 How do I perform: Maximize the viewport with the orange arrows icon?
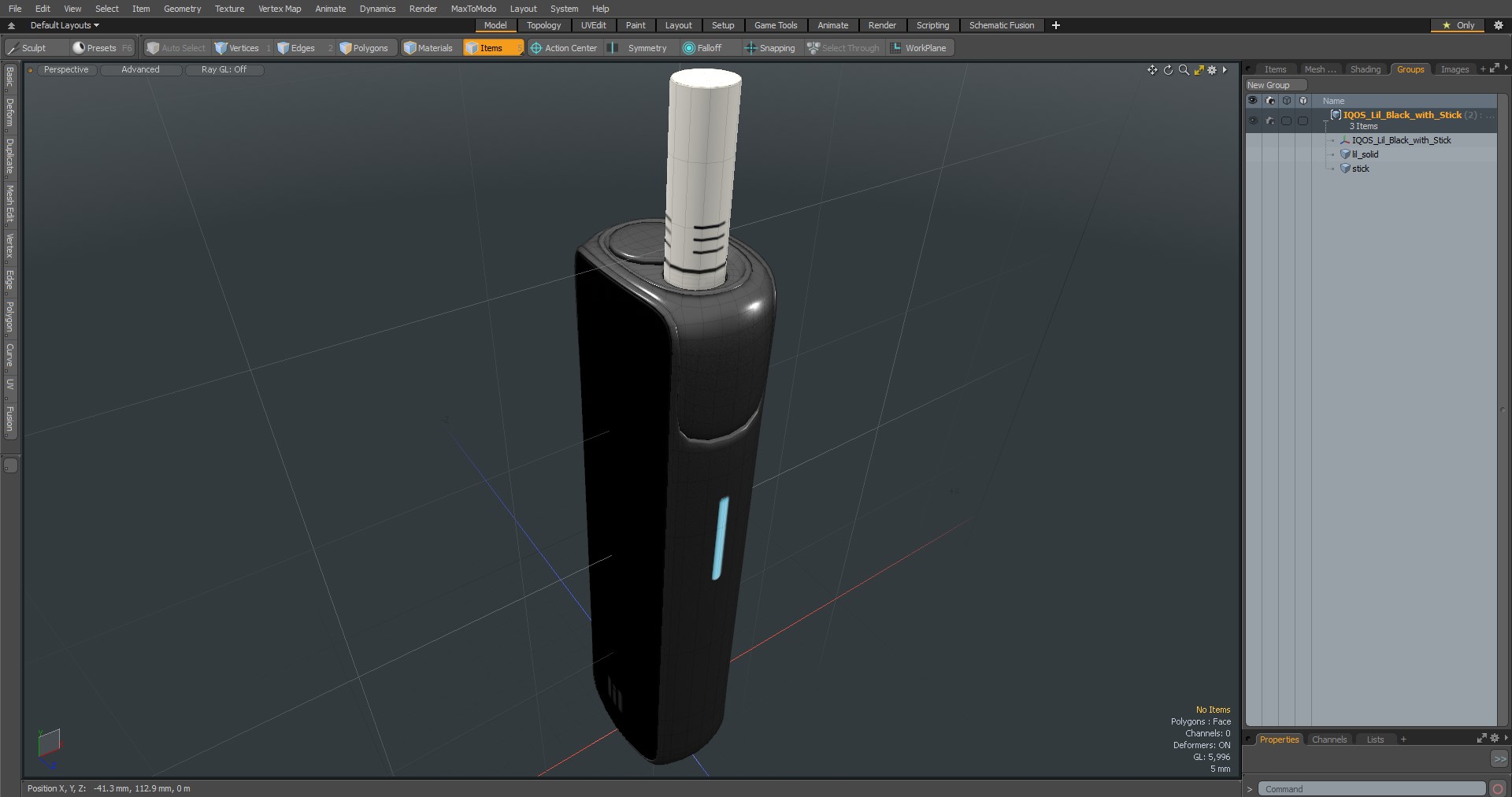(1199, 70)
